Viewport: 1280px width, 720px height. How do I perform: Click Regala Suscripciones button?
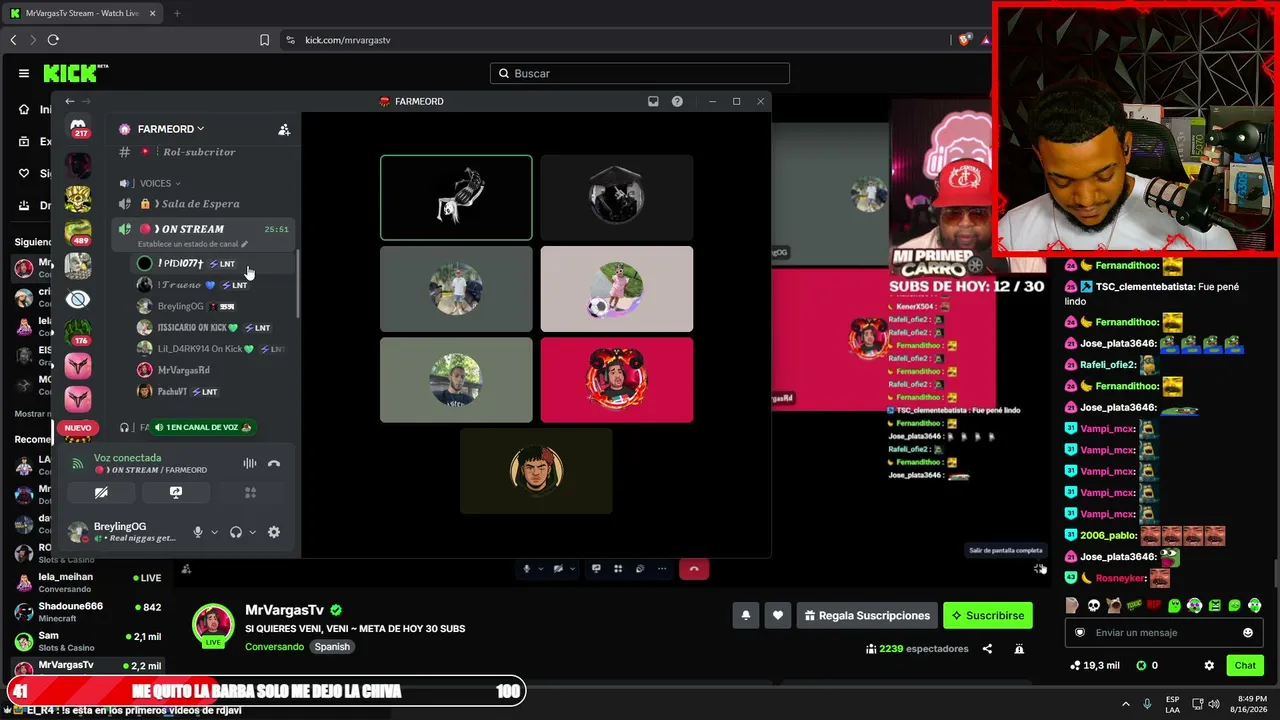click(x=866, y=616)
